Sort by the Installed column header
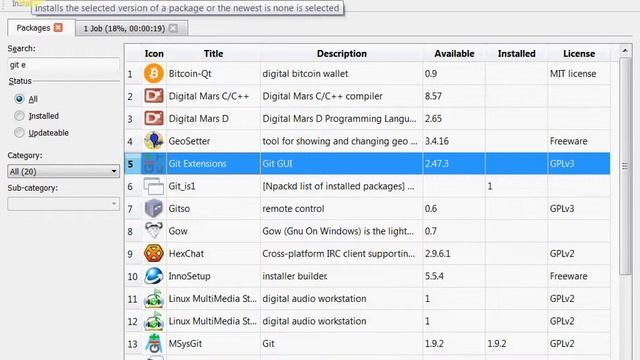The height and width of the screenshot is (360, 640). (x=516, y=53)
